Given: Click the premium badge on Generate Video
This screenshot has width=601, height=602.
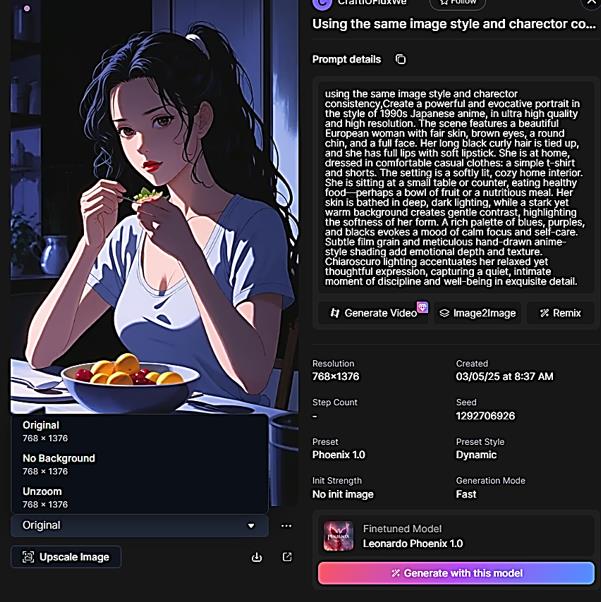Looking at the screenshot, I should [422, 307].
